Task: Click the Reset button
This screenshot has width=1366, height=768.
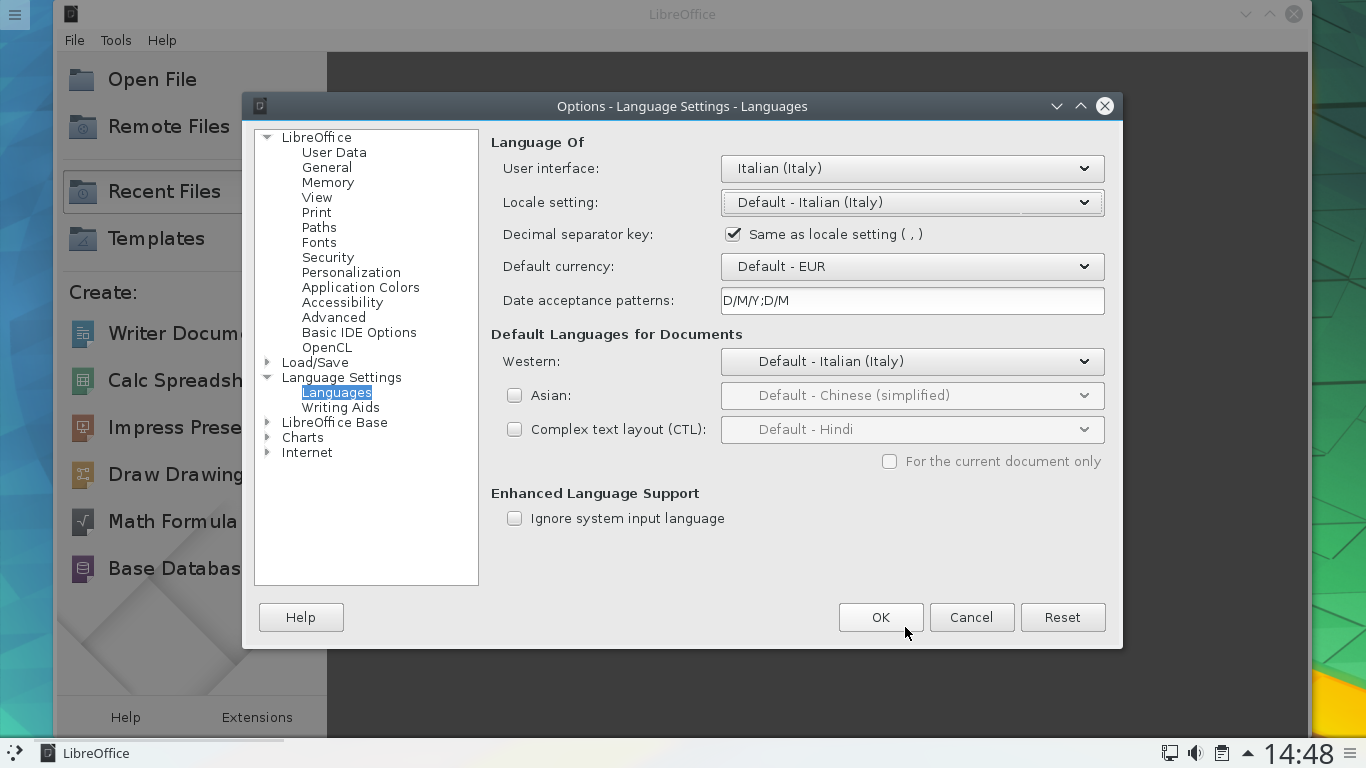Action: 1063,617
